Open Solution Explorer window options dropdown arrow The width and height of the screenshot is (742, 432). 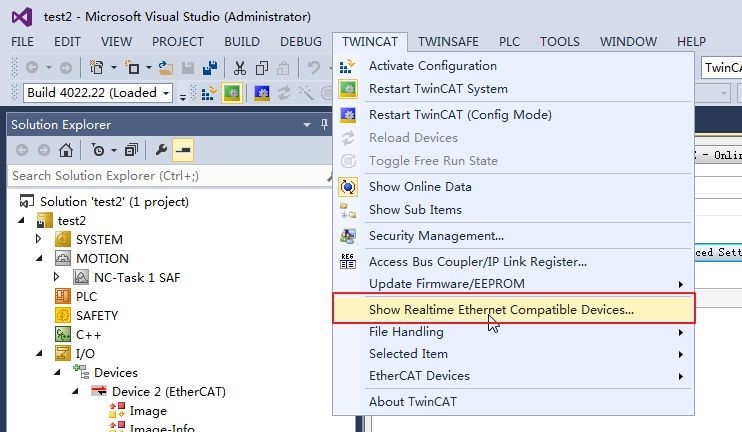pos(307,125)
